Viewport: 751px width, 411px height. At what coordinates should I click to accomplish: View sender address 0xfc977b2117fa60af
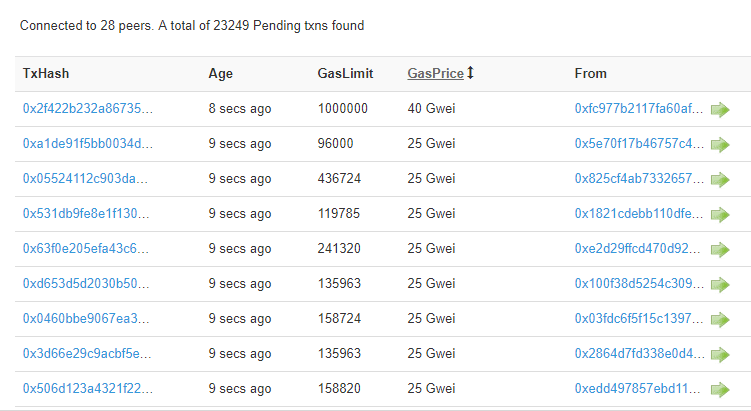639,108
